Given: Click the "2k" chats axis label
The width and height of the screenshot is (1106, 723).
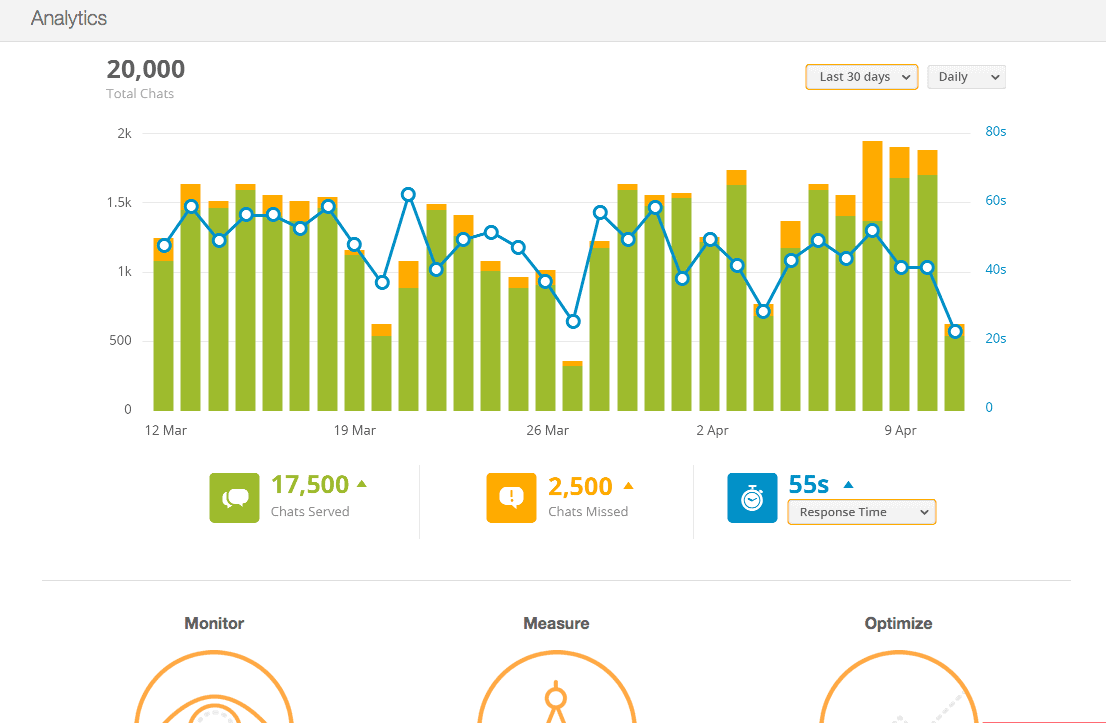Looking at the screenshot, I should 124,133.
